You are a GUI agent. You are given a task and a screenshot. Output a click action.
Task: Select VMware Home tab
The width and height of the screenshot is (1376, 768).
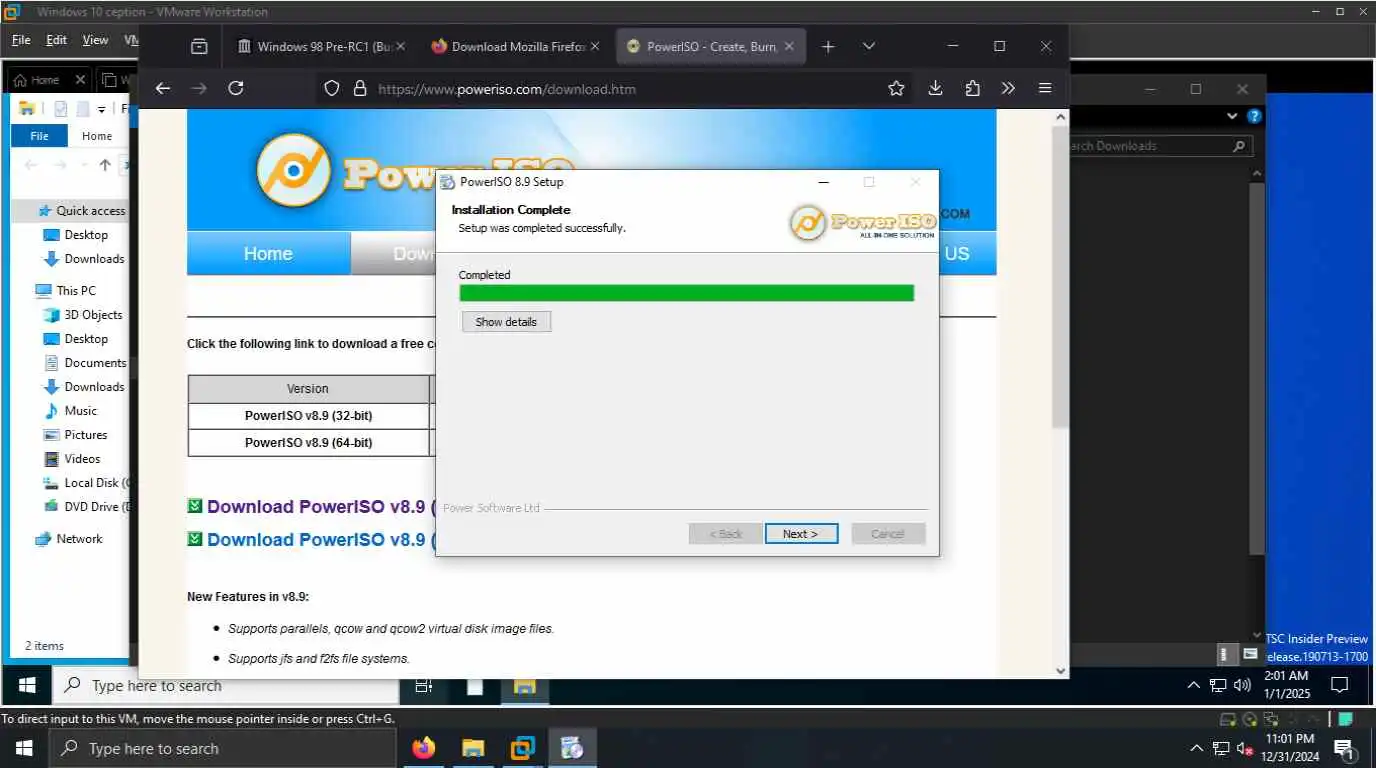pyautogui.click(x=38, y=80)
